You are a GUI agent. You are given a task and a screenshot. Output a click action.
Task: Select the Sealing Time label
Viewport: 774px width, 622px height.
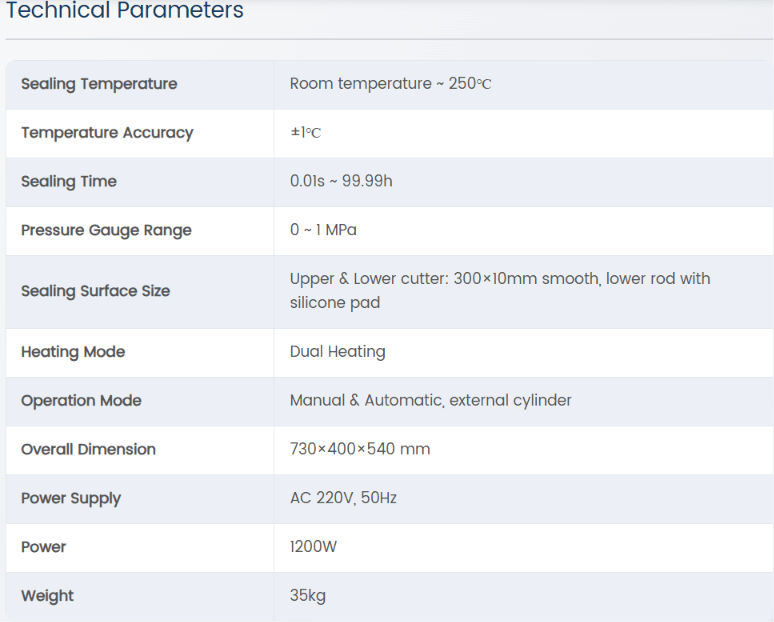(x=69, y=182)
